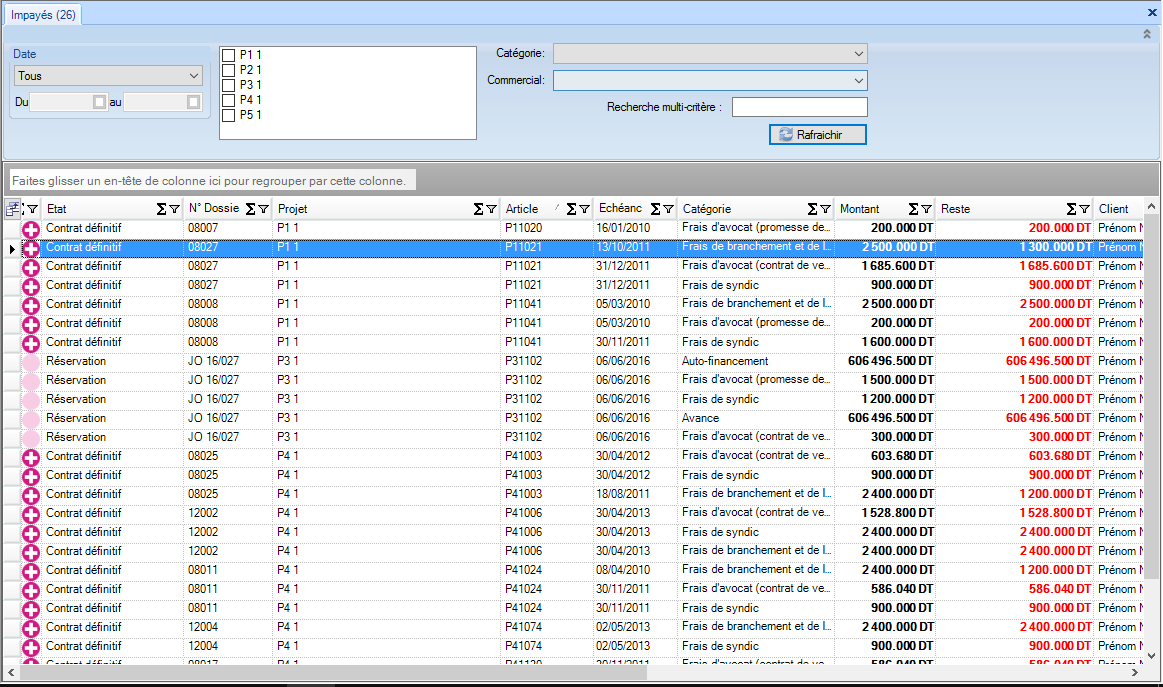
Task: Check the P1 1 project checkbox
Action: click(229, 55)
